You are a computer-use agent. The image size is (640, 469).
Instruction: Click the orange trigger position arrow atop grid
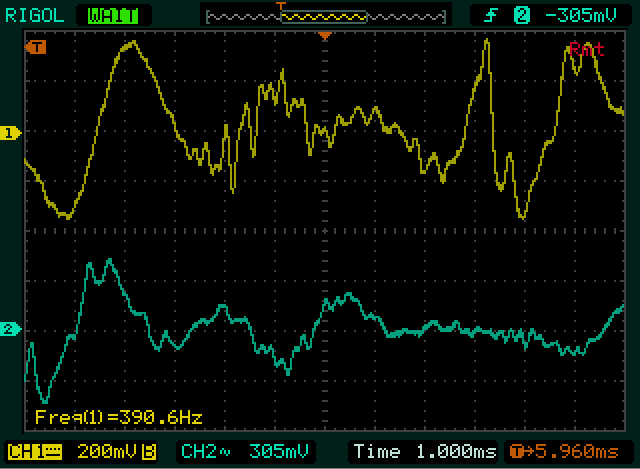coord(324,36)
